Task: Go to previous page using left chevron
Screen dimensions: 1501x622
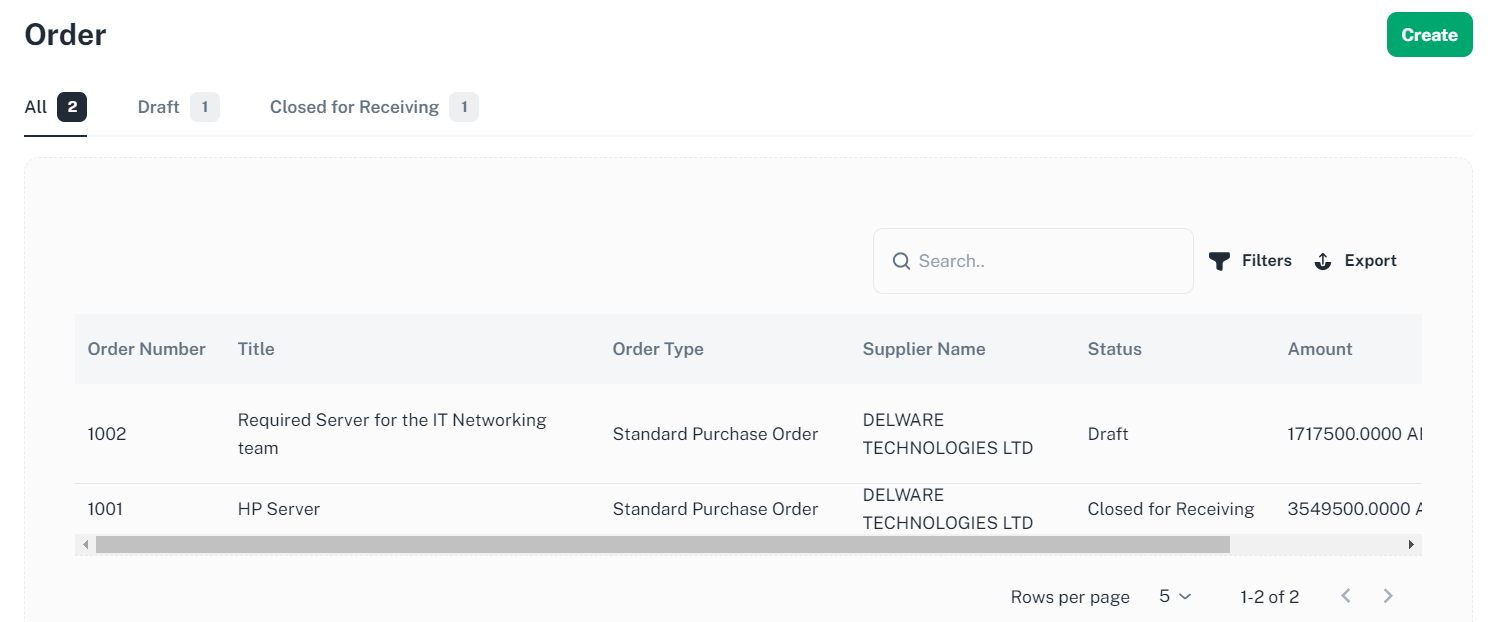Action: [1345, 596]
